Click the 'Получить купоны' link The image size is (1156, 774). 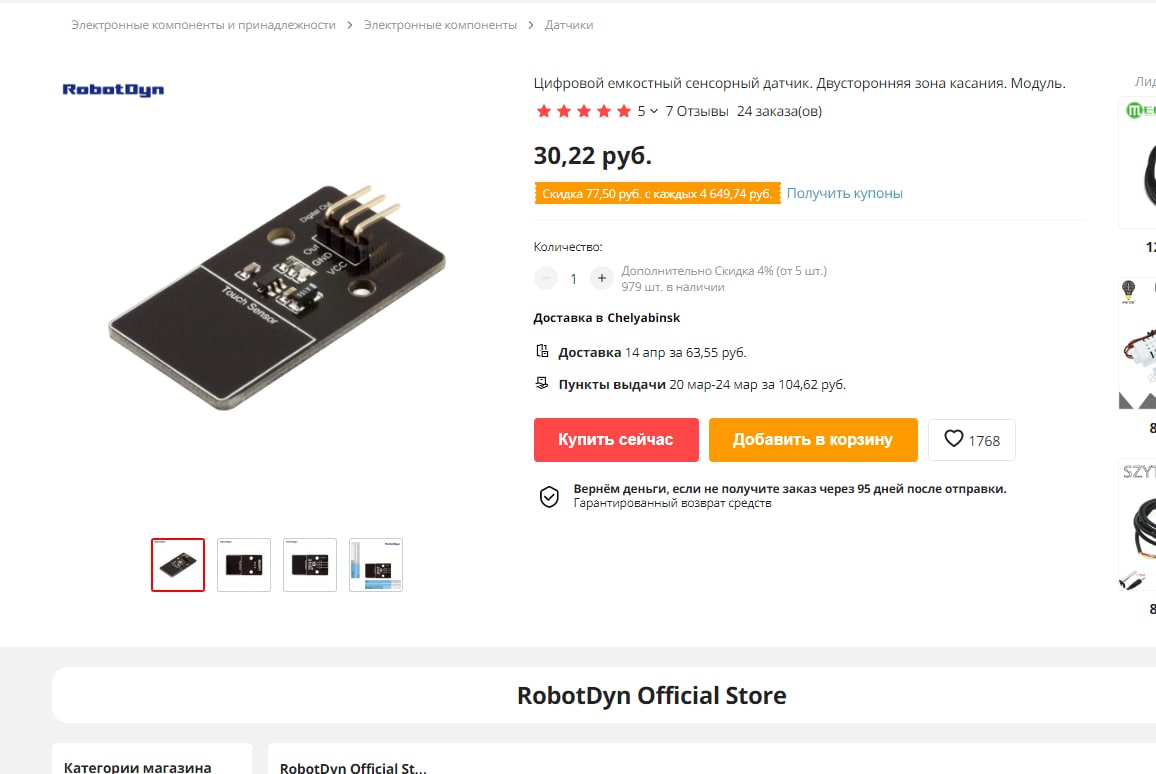point(844,193)
